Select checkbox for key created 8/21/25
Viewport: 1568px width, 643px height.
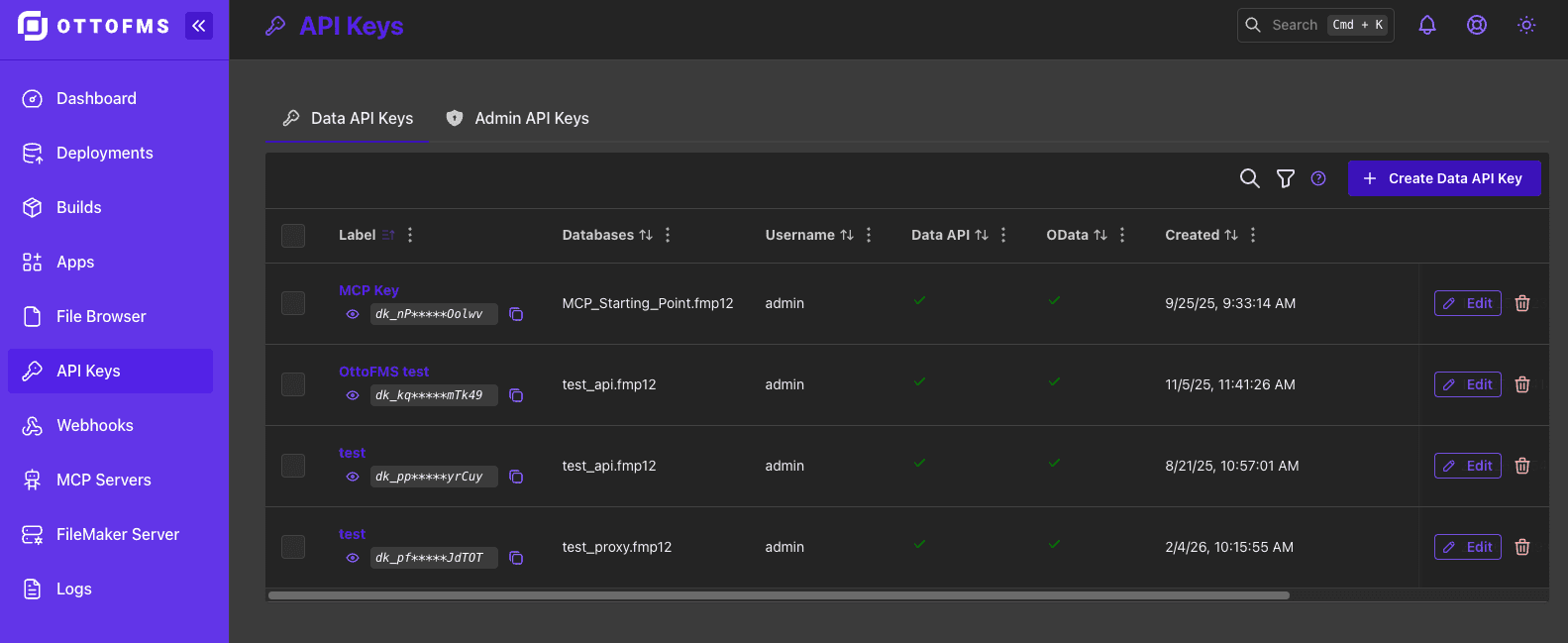(x=293, y=466)
